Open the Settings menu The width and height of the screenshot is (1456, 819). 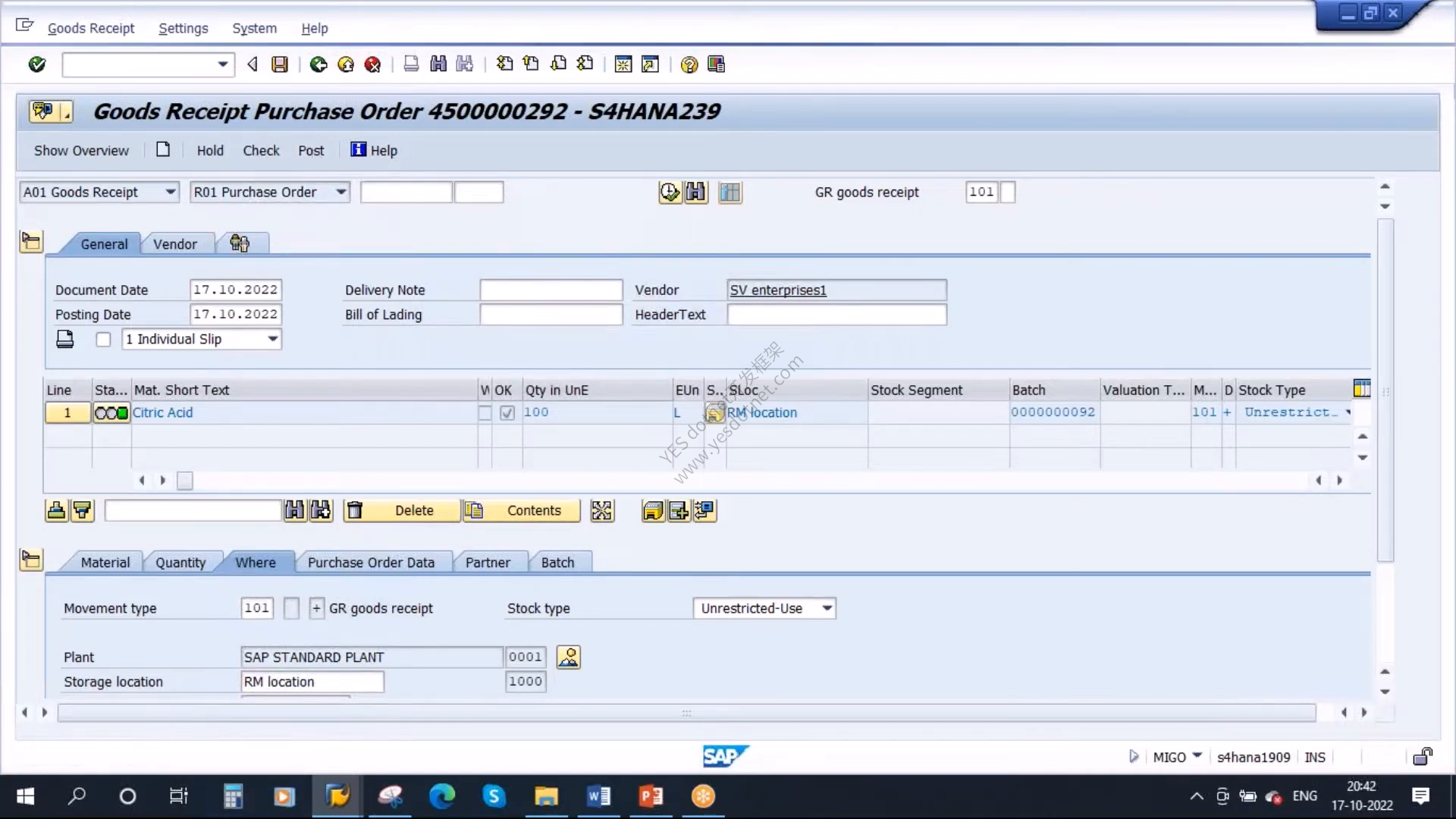183,28
